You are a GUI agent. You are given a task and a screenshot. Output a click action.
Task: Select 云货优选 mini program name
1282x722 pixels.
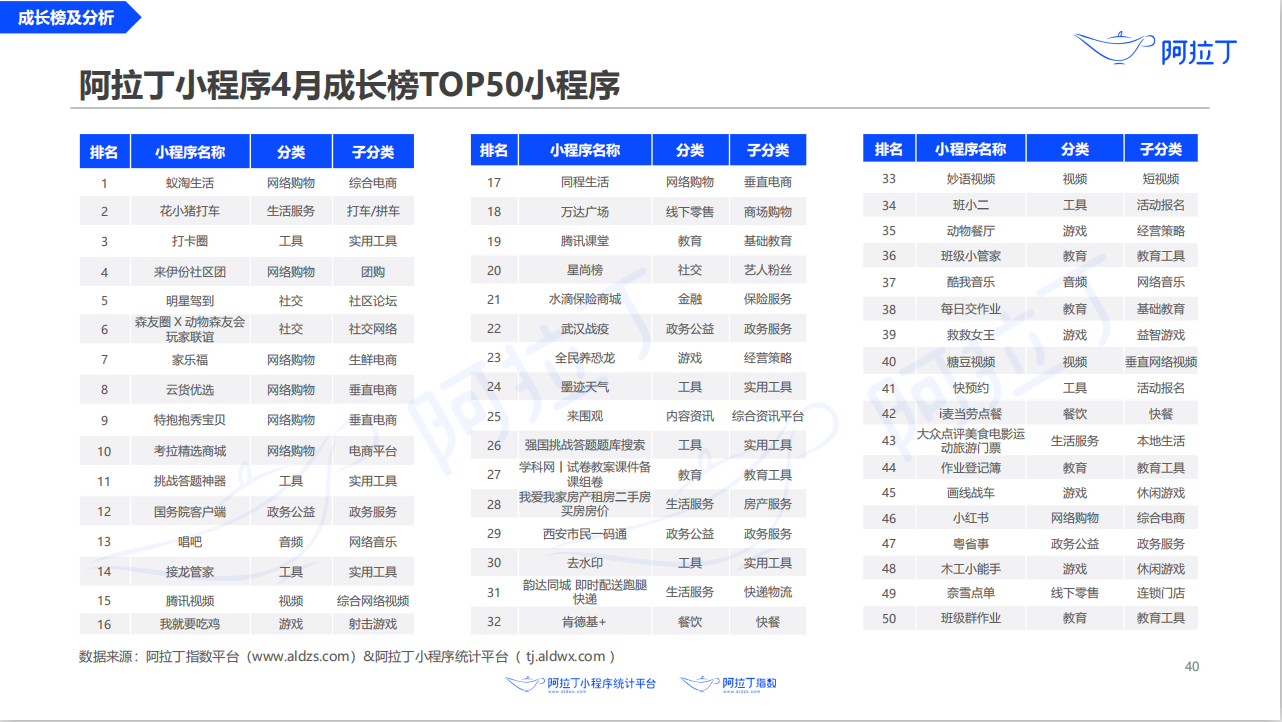pos(190,389)
